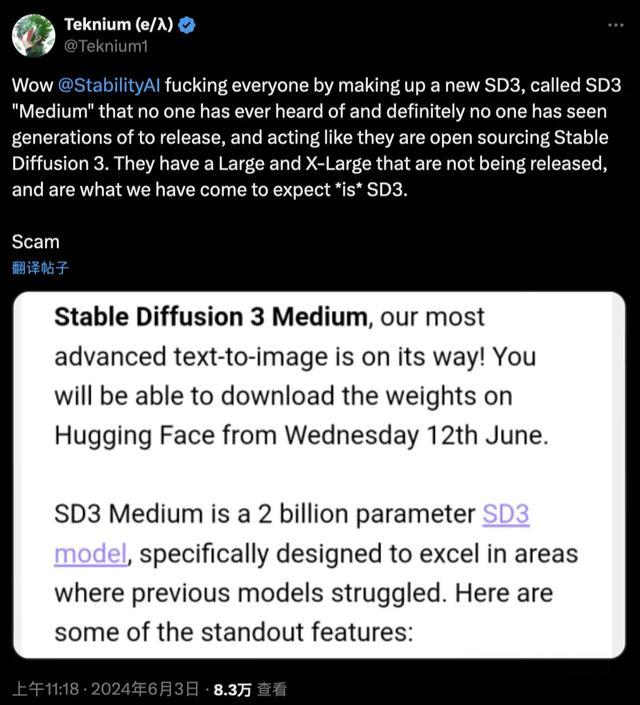
Task: Click the 查看 views label
Action: [272, 689]
